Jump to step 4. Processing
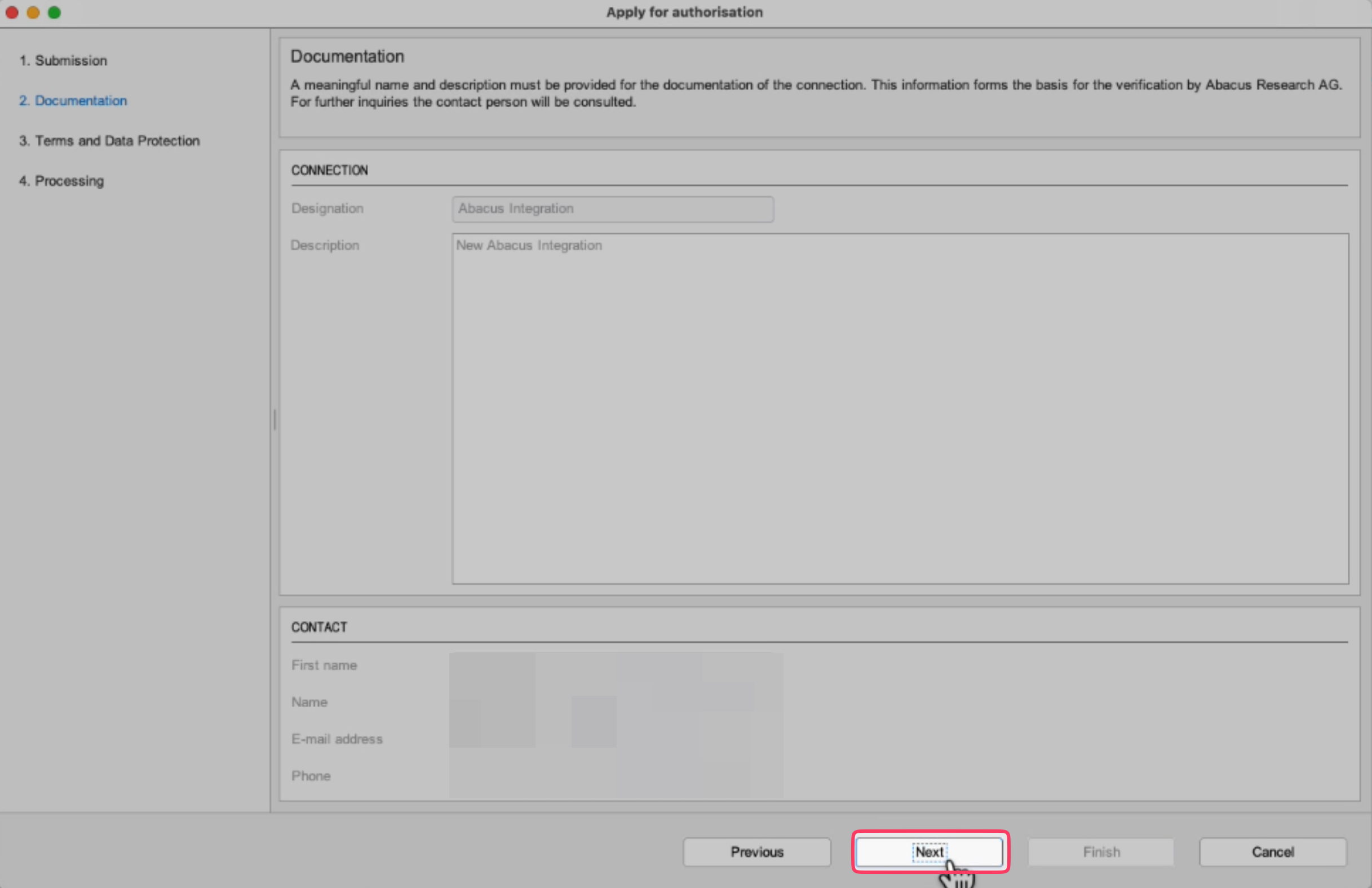 point(61,181)
